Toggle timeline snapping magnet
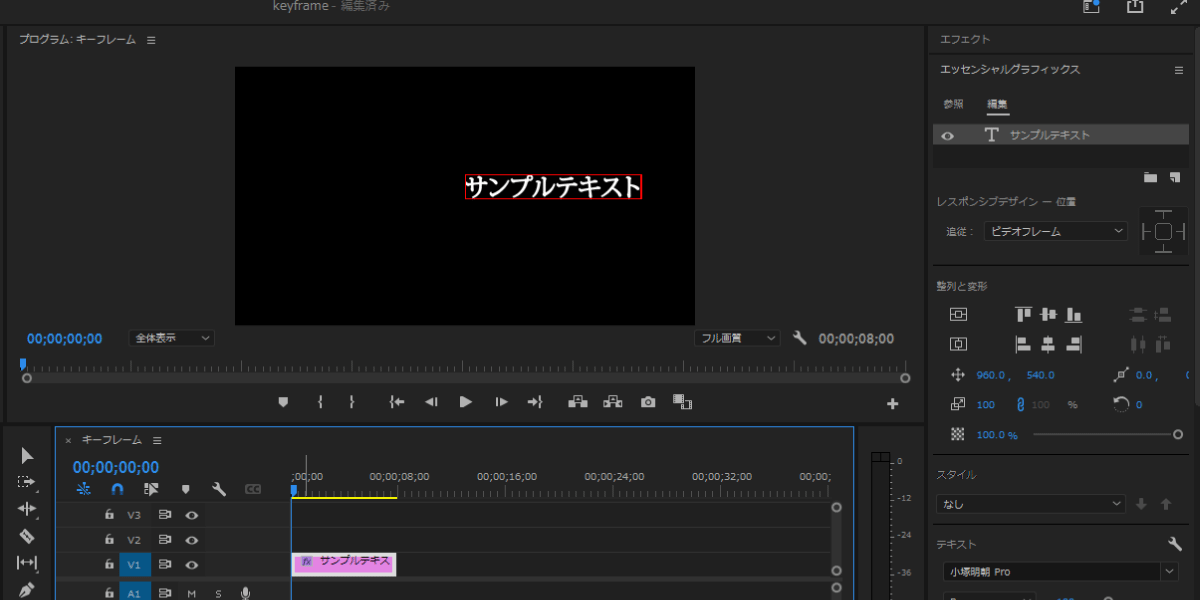This screenshot has height=600, width=1200. pos(117,489)
